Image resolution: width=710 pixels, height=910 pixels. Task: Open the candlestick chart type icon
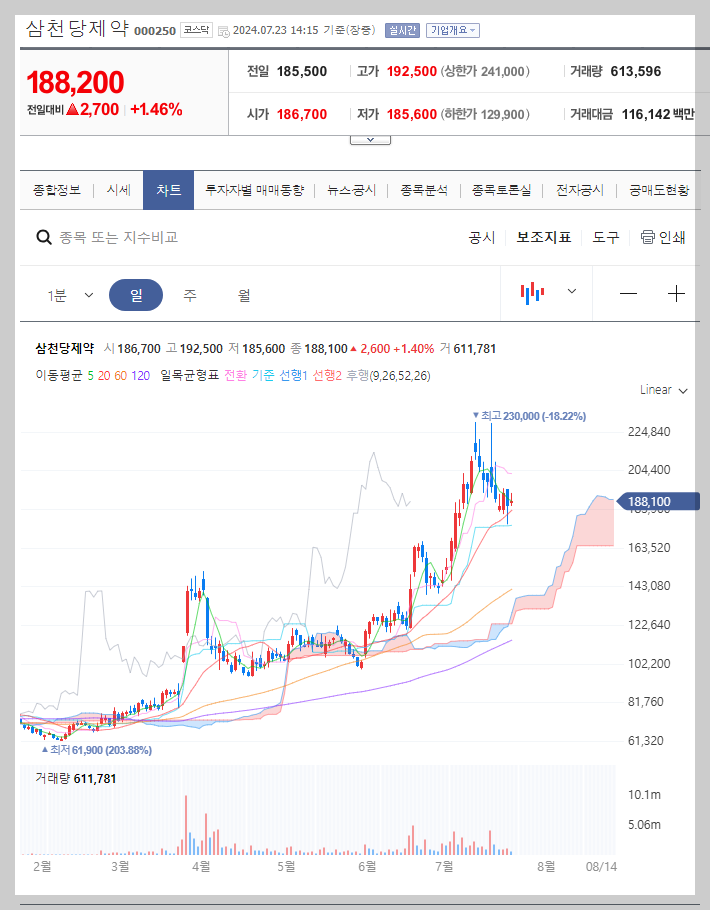(532, 293)
